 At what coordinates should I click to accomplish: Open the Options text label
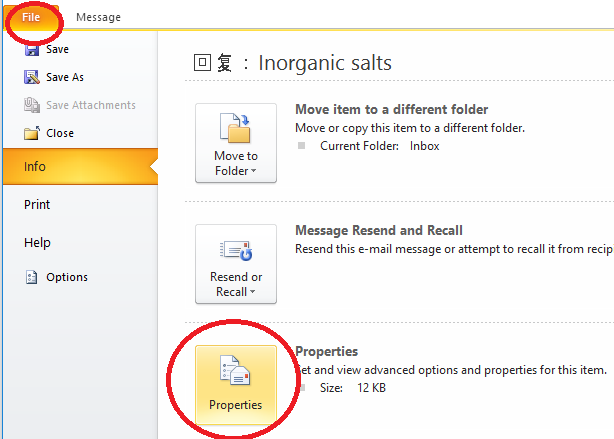coord(67,277)
